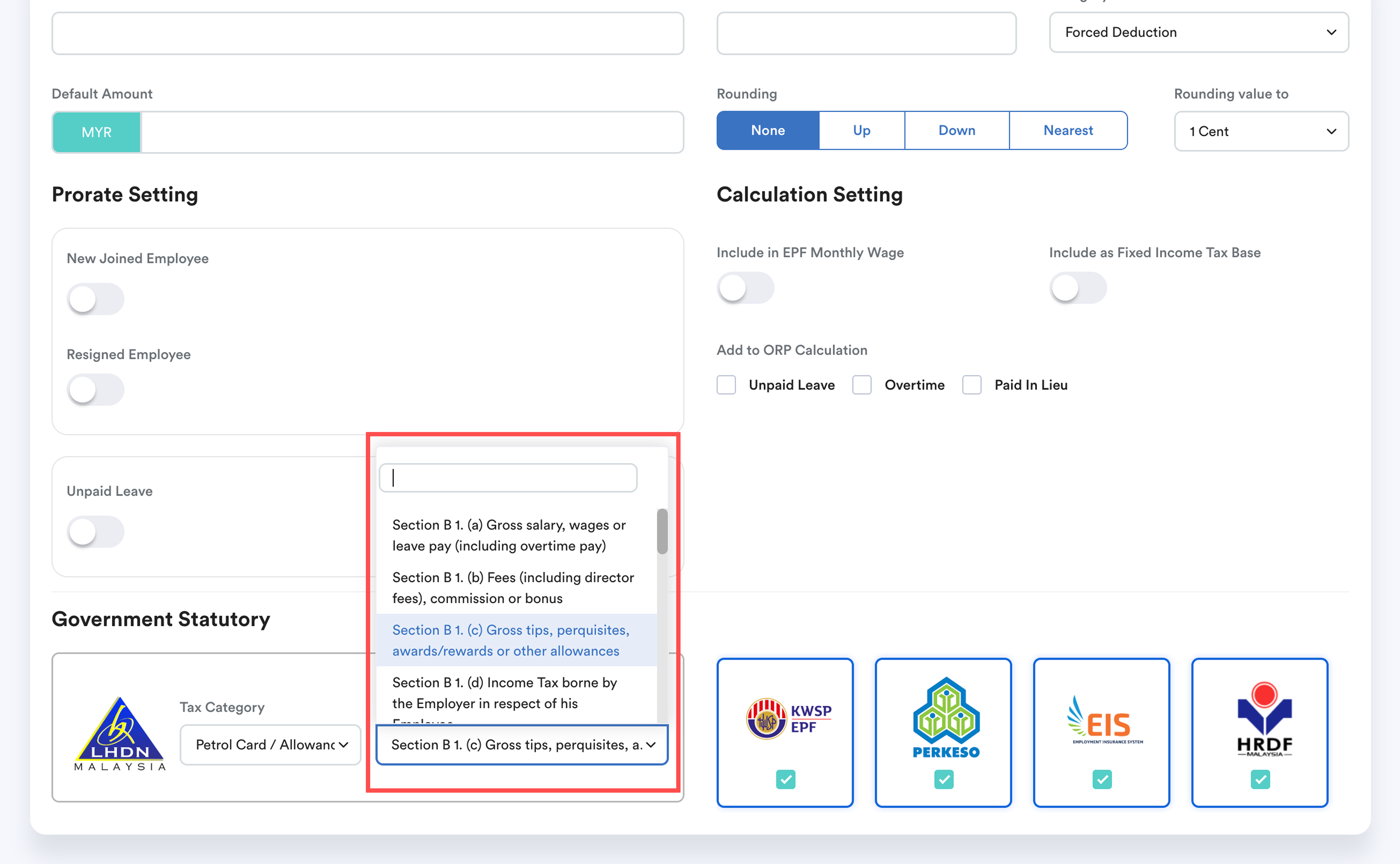This screenshot has width=1400, height=864.
Task: Click the dropdown list scrollbar thumb
Action: (662, 531)
